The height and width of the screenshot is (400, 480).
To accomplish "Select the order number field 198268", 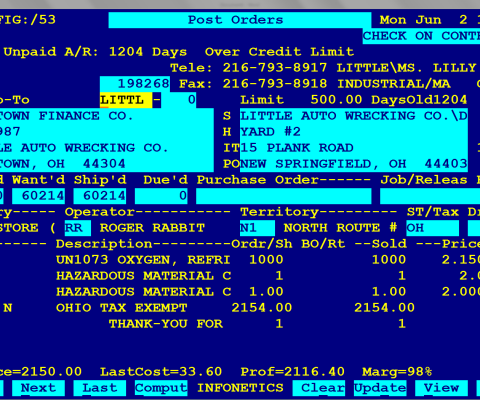I will tap(135, 84).
